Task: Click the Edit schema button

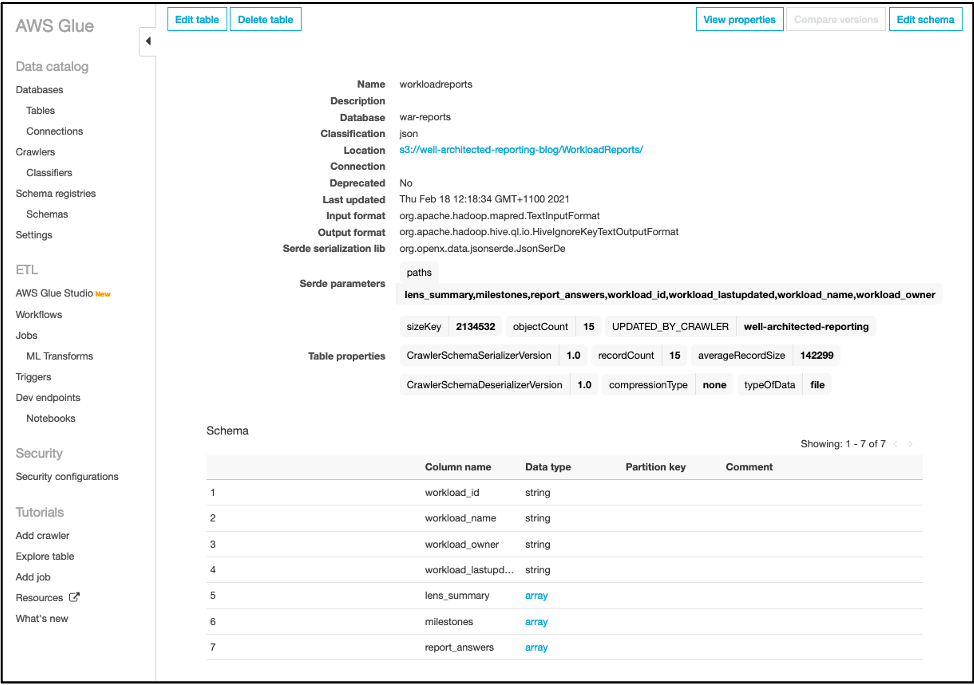Action: (925, 18)
